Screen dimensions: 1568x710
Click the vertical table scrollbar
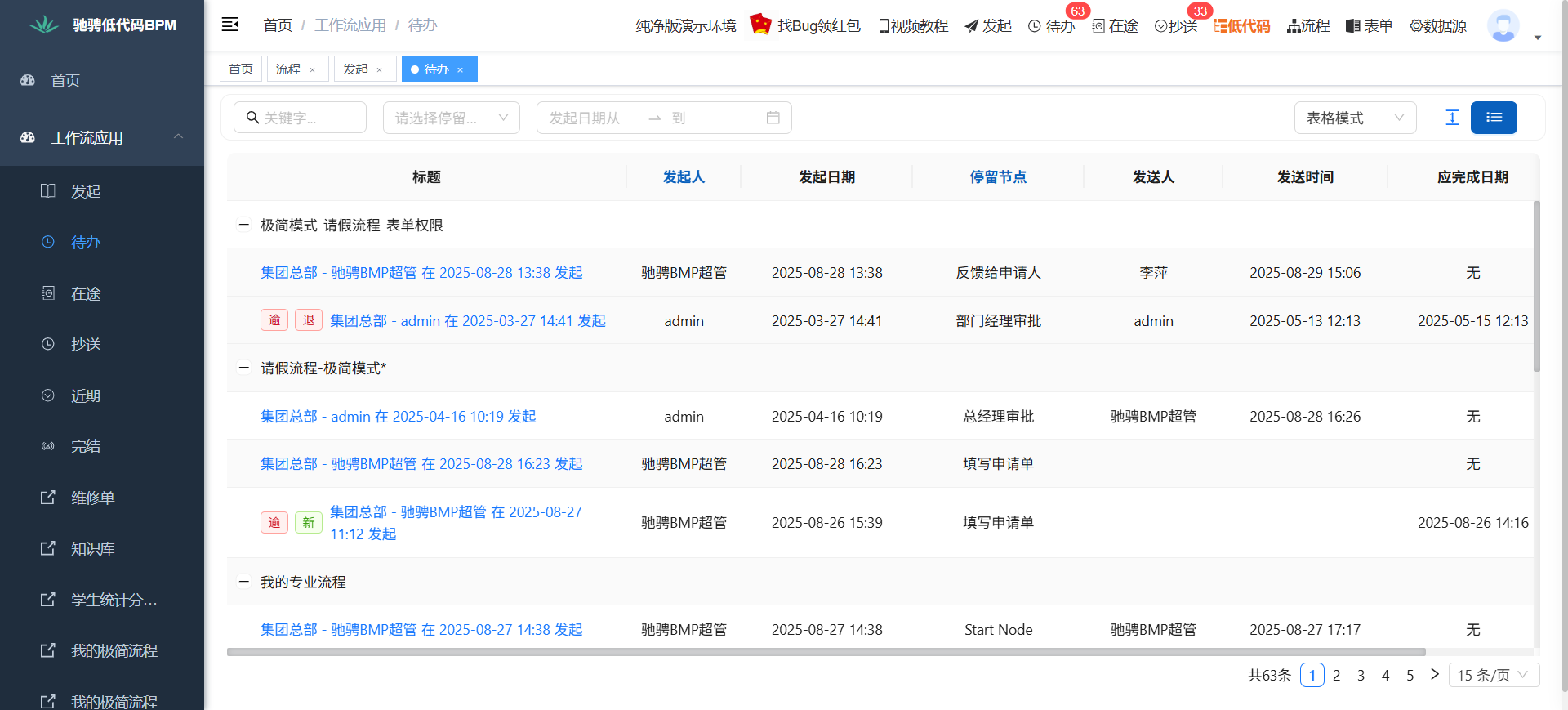point(1536,286)
